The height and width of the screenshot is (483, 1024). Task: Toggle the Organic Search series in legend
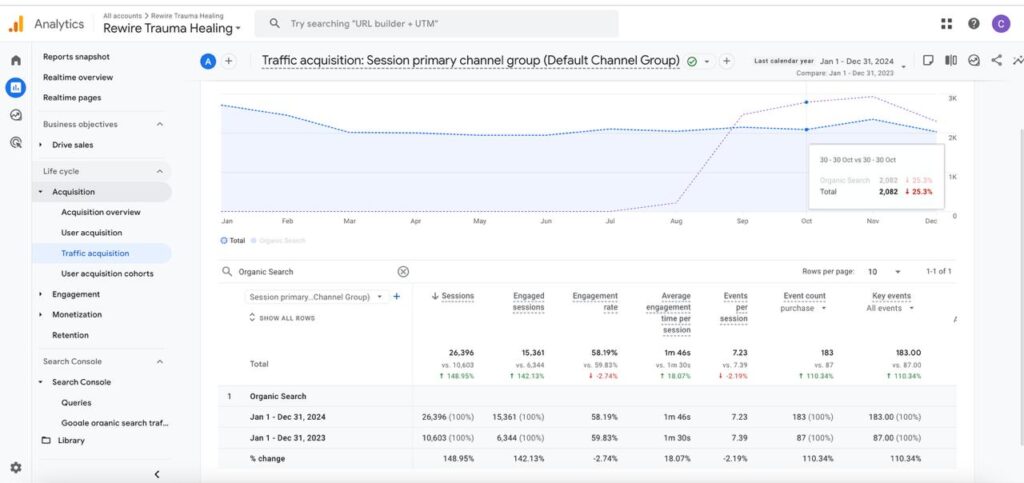coord(278,240)
